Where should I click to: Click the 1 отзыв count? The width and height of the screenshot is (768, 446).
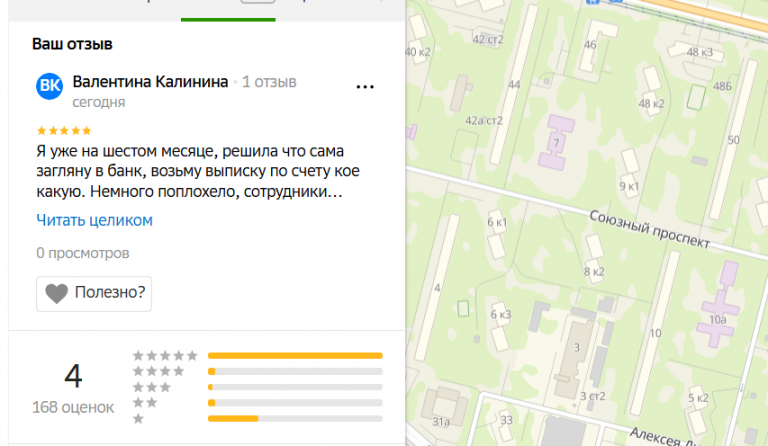(x=269, y=82)
